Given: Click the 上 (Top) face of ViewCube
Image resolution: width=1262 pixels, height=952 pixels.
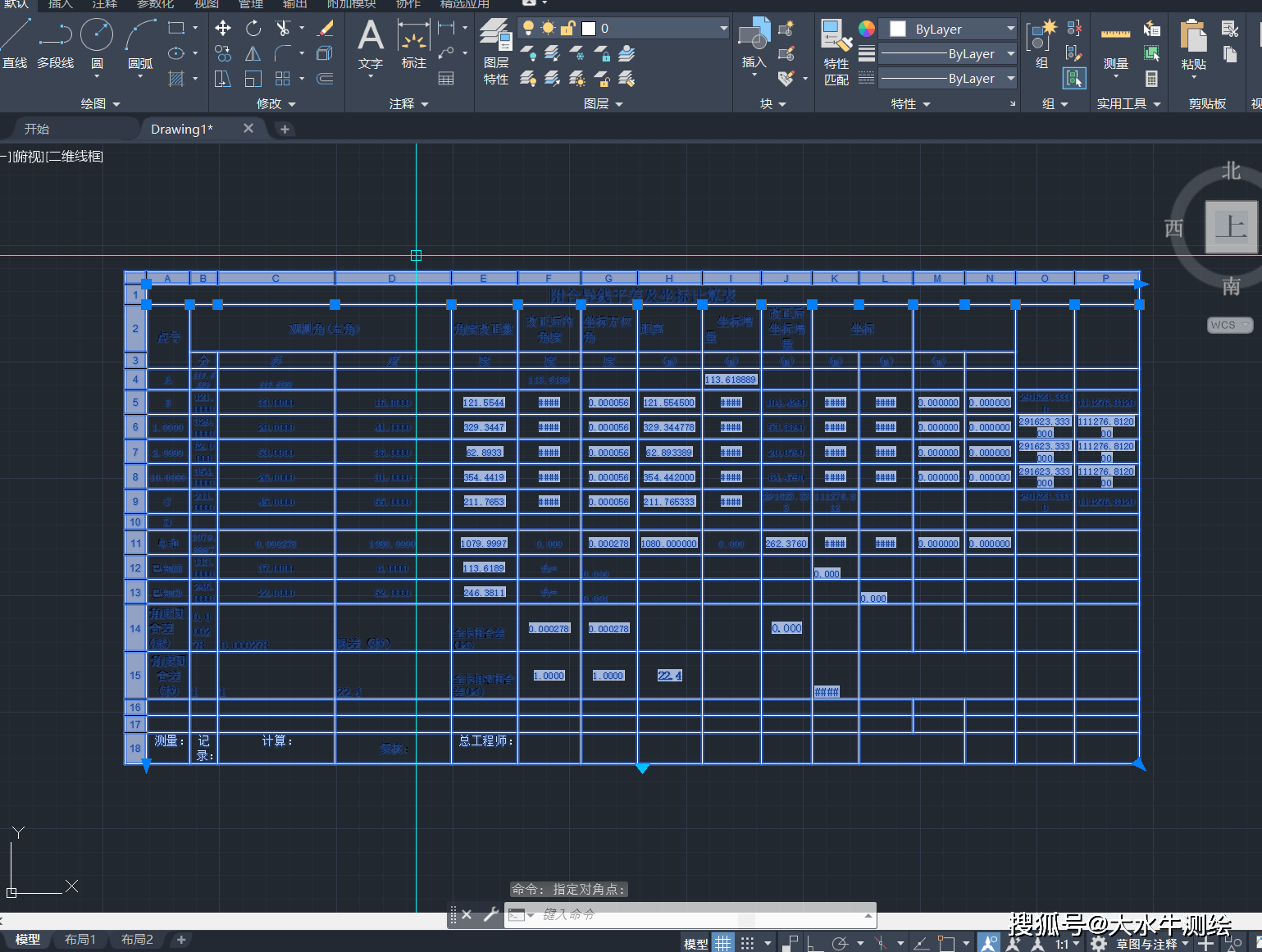Looking at the screenshot, I should point(1231,226).
